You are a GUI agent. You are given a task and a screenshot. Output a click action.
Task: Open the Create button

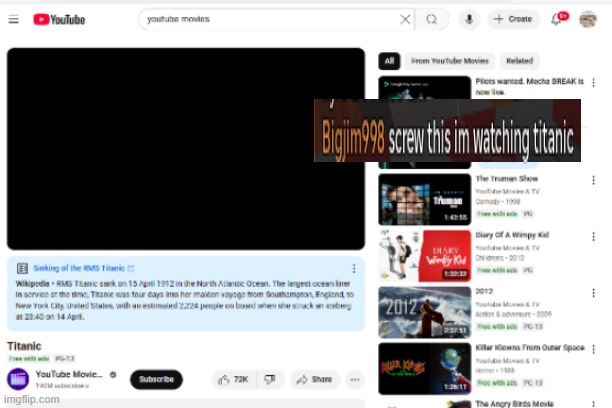pyautogui.click(x=513, y=19)
